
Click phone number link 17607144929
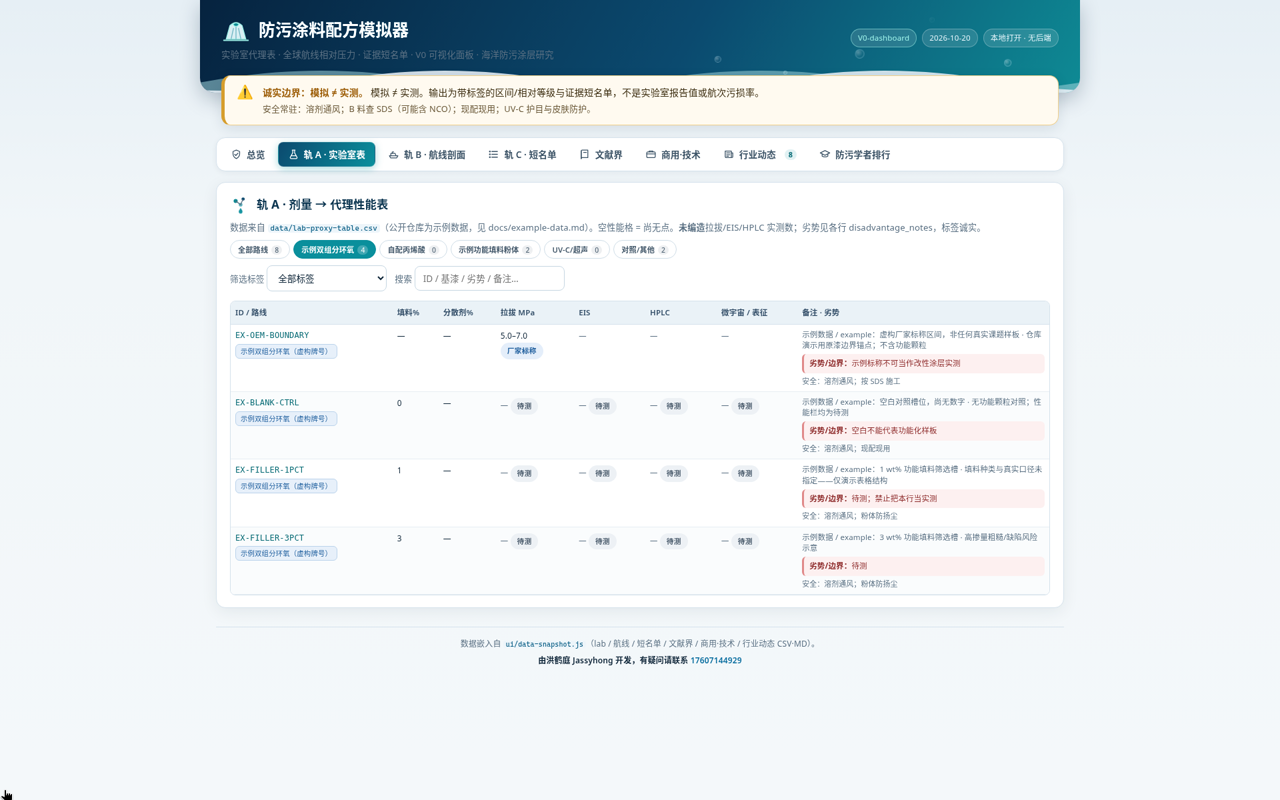point(716,661)
